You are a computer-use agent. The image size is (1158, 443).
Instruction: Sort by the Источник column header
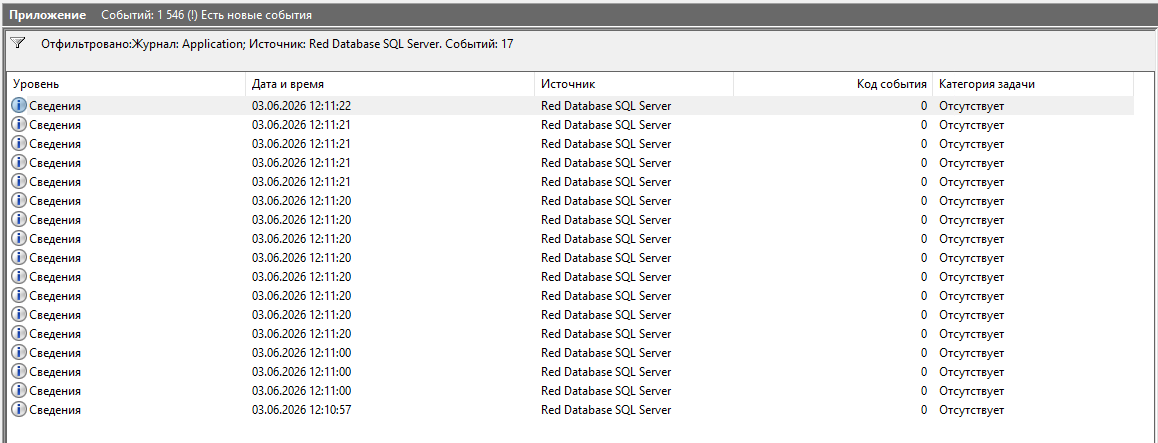click(x=634, y=84)
